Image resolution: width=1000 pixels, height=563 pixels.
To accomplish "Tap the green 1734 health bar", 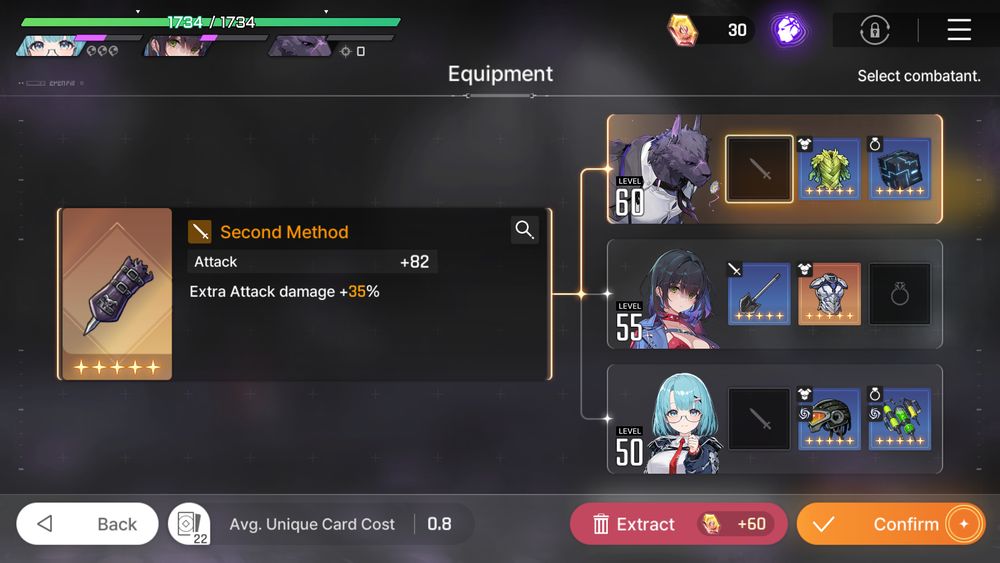I will (210, 22).
